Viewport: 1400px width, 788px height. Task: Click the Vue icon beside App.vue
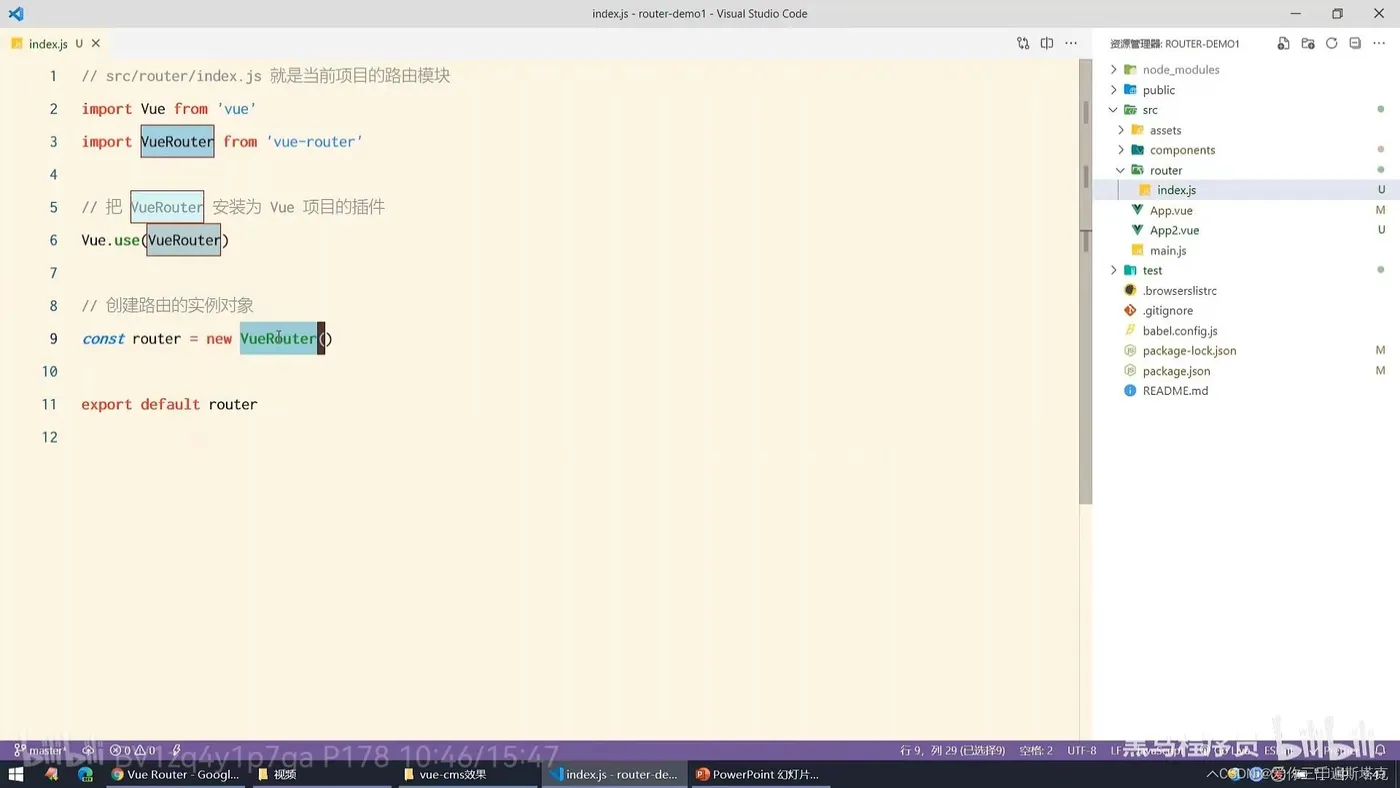click(x=1137, y=210)
